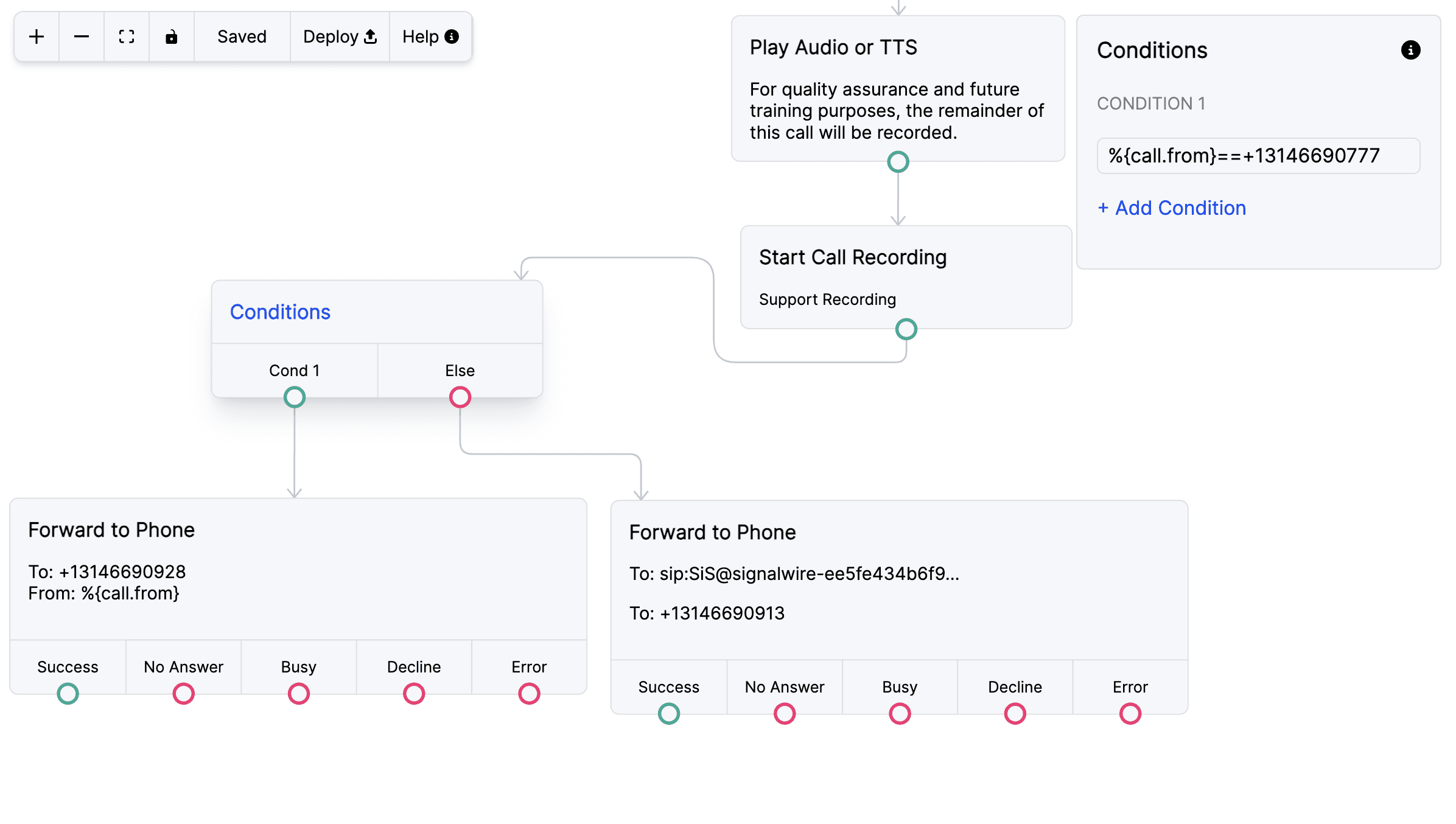
Task: Click the left Forward node's Success port
Action: coord(68,694)
